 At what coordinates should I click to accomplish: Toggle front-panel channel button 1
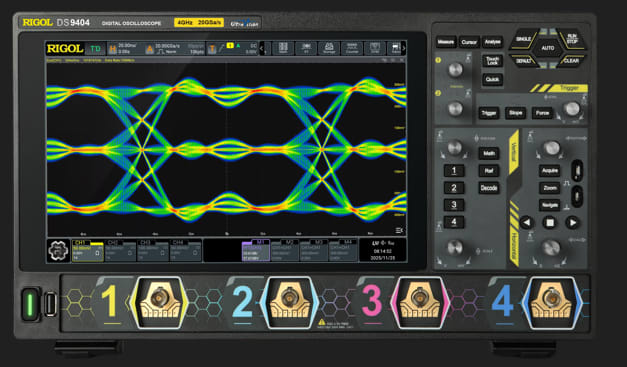pos(454,171)
